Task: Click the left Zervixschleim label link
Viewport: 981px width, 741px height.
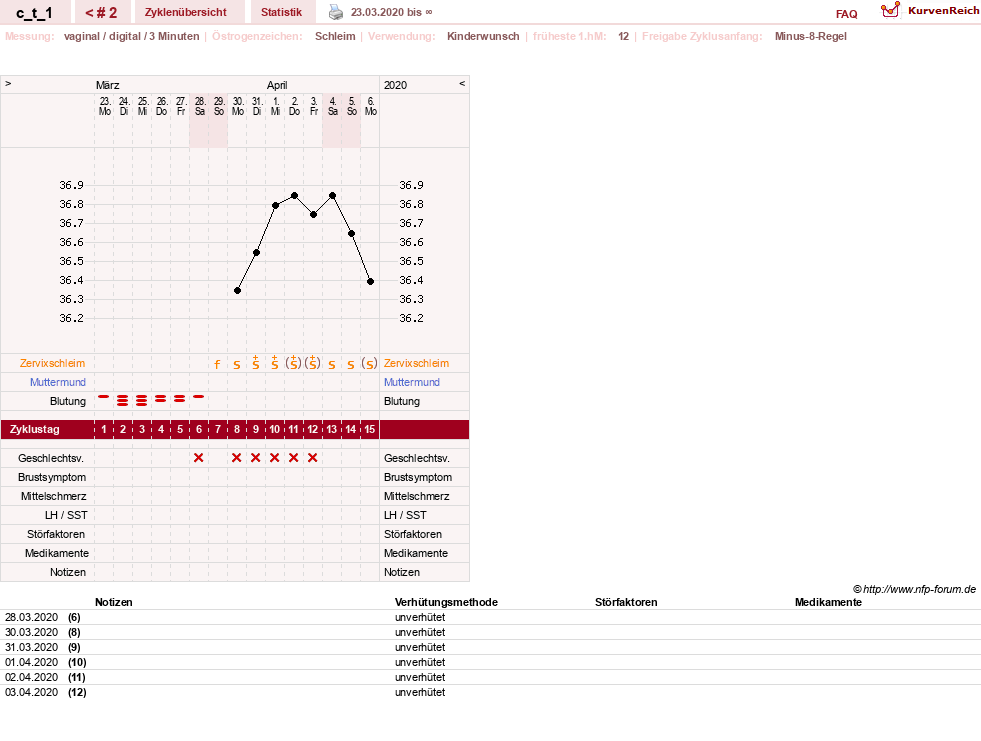Action: [x=53, y=363]
